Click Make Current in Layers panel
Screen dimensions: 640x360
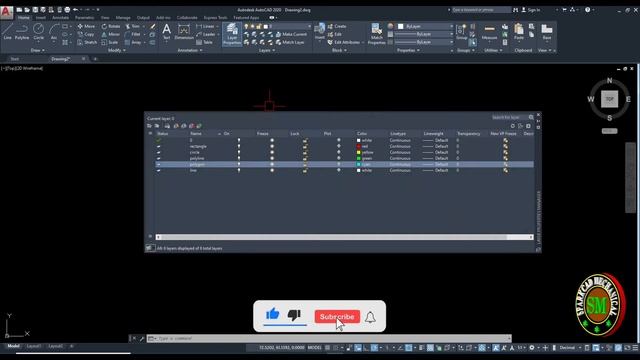click(291, 34)
